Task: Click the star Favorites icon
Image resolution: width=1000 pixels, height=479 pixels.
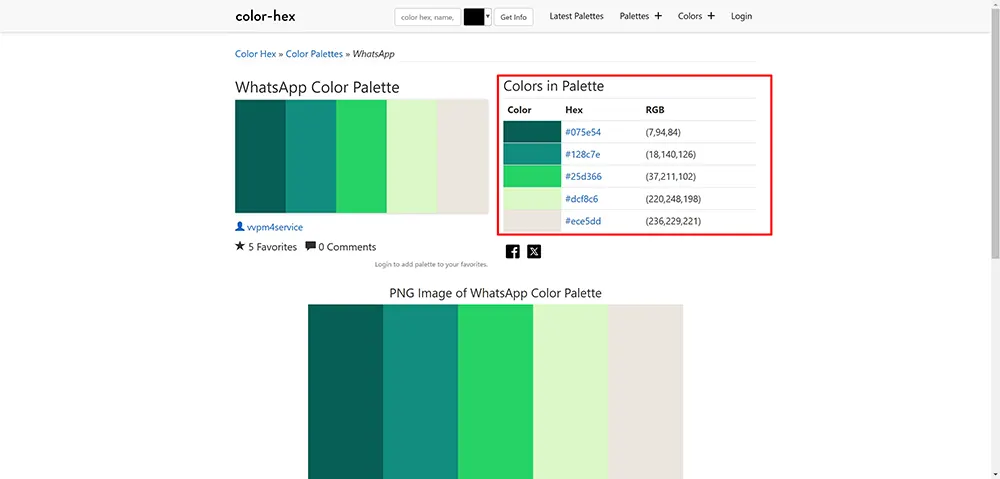Action: click(x=240, y=246)
